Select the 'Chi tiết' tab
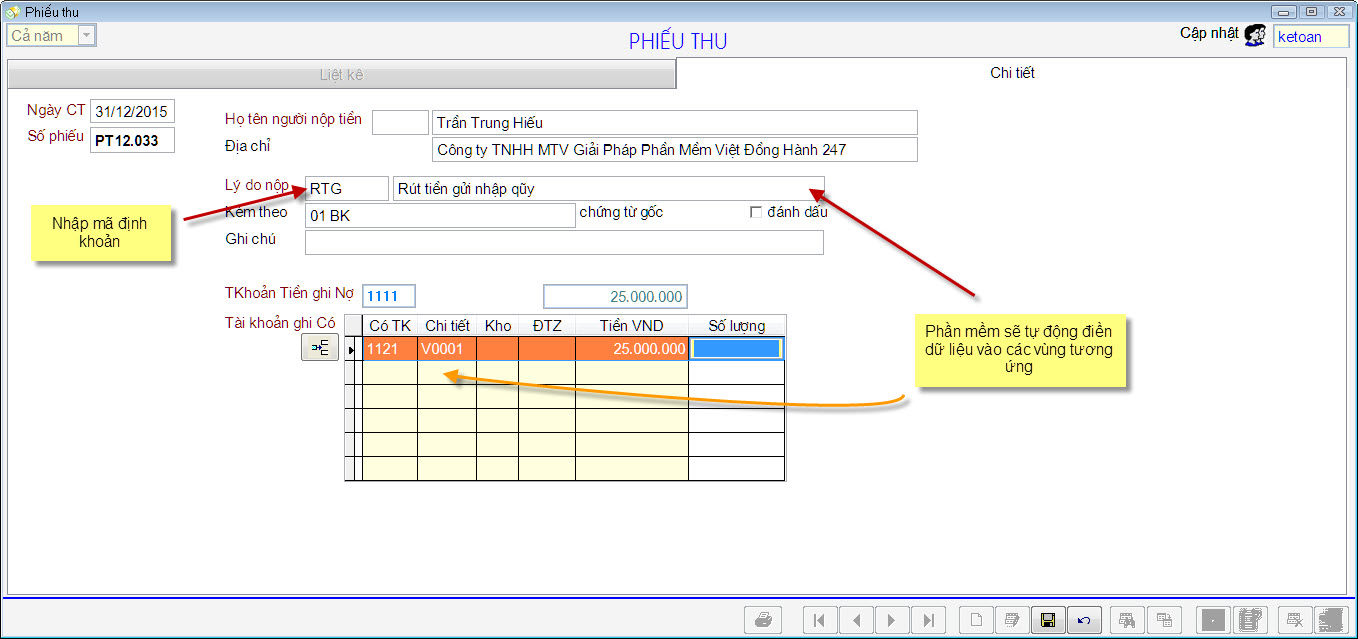This screenshot has width=1358, height=639. point(1012,73)
